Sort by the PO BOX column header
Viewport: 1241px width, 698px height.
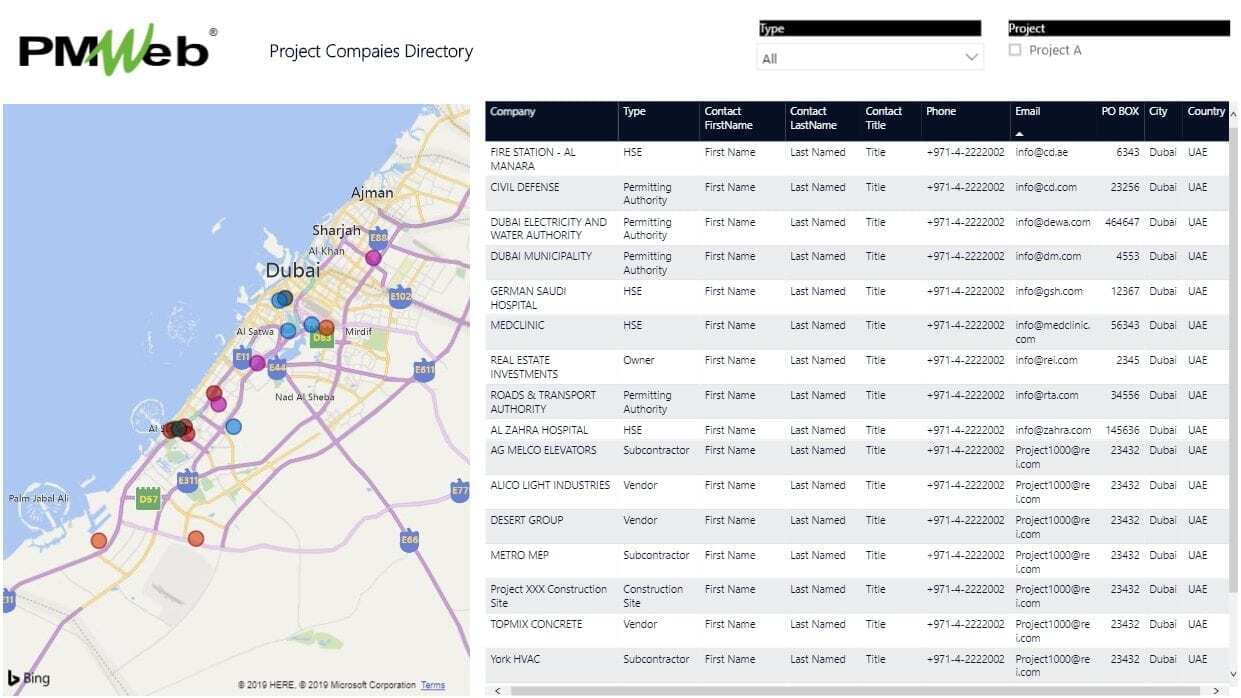(x=1120, y=112)
